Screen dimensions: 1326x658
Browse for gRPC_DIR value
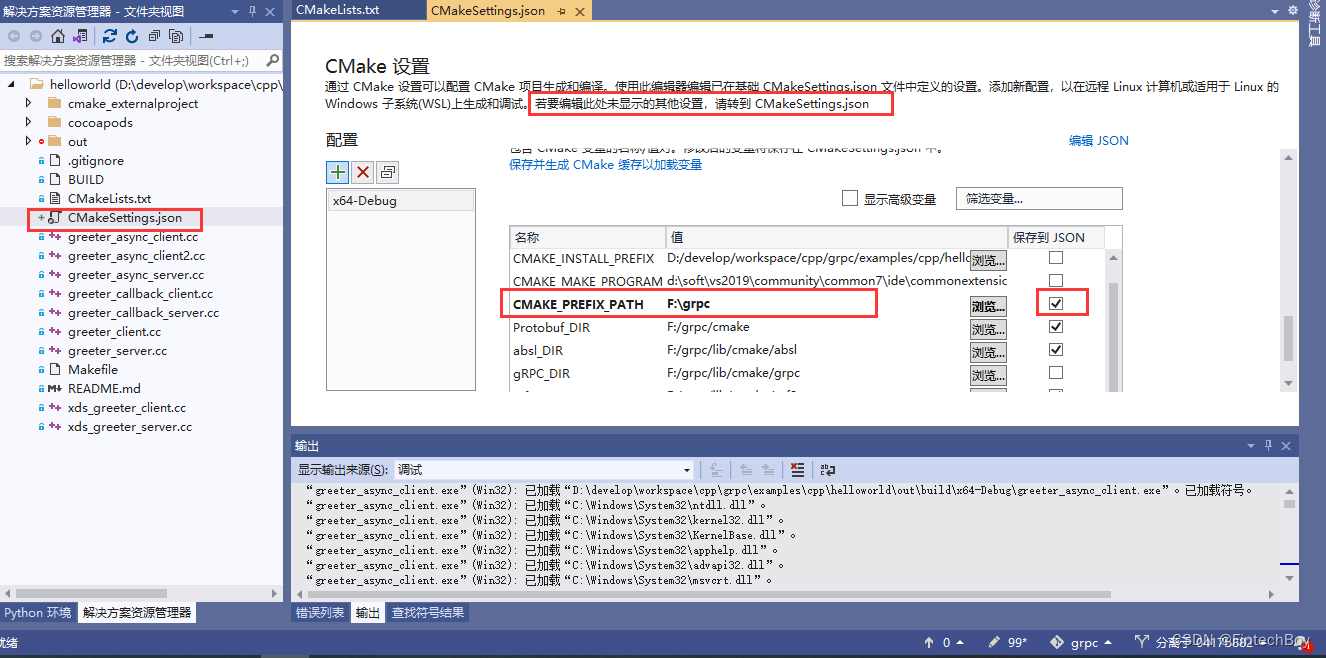pos(988,375)
